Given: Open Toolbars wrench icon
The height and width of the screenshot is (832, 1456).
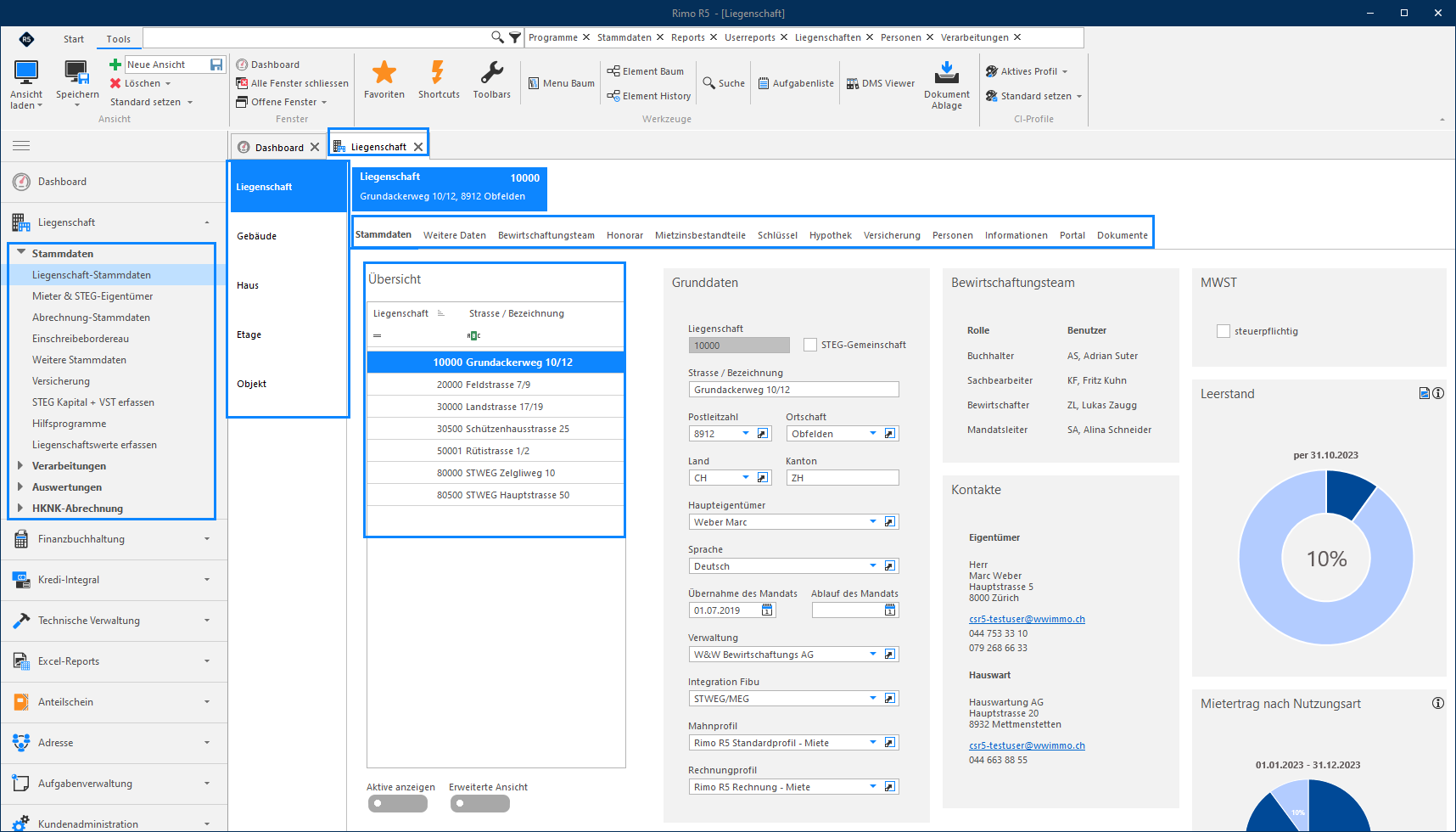Looking at the screenshot, I should [x=491, y=72].
